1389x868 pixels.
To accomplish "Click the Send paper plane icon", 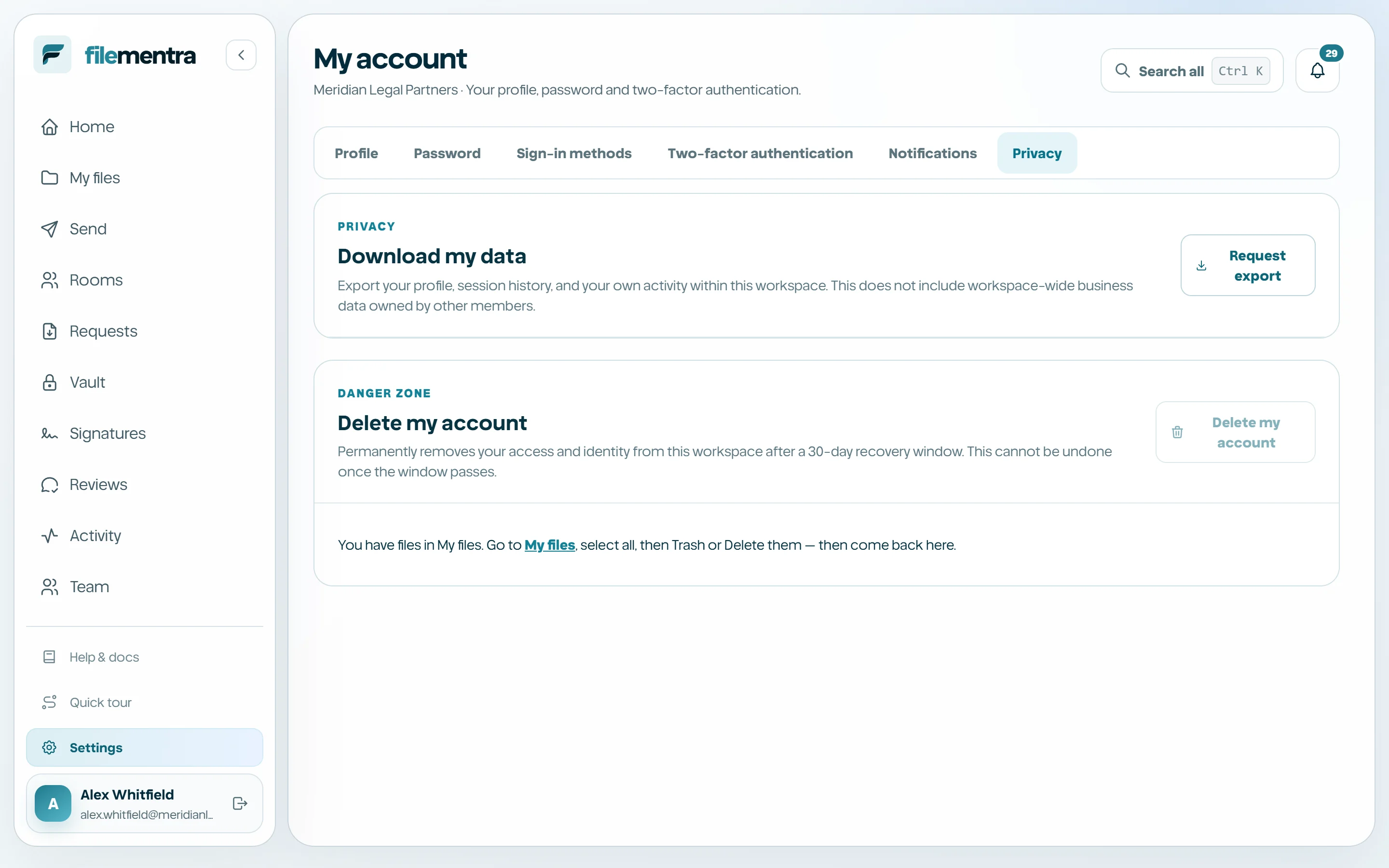I will (50, 229).
